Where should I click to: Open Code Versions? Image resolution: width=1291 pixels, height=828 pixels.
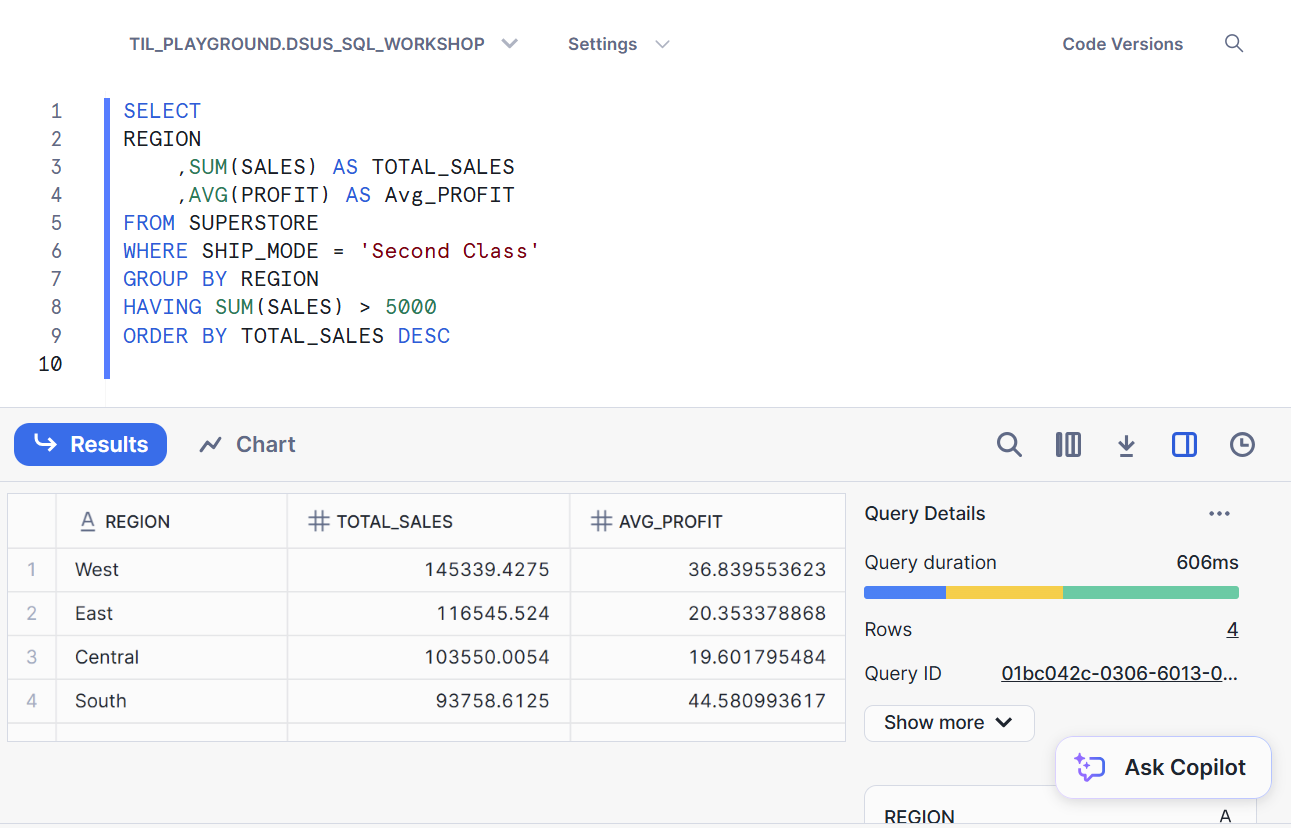1122,44
